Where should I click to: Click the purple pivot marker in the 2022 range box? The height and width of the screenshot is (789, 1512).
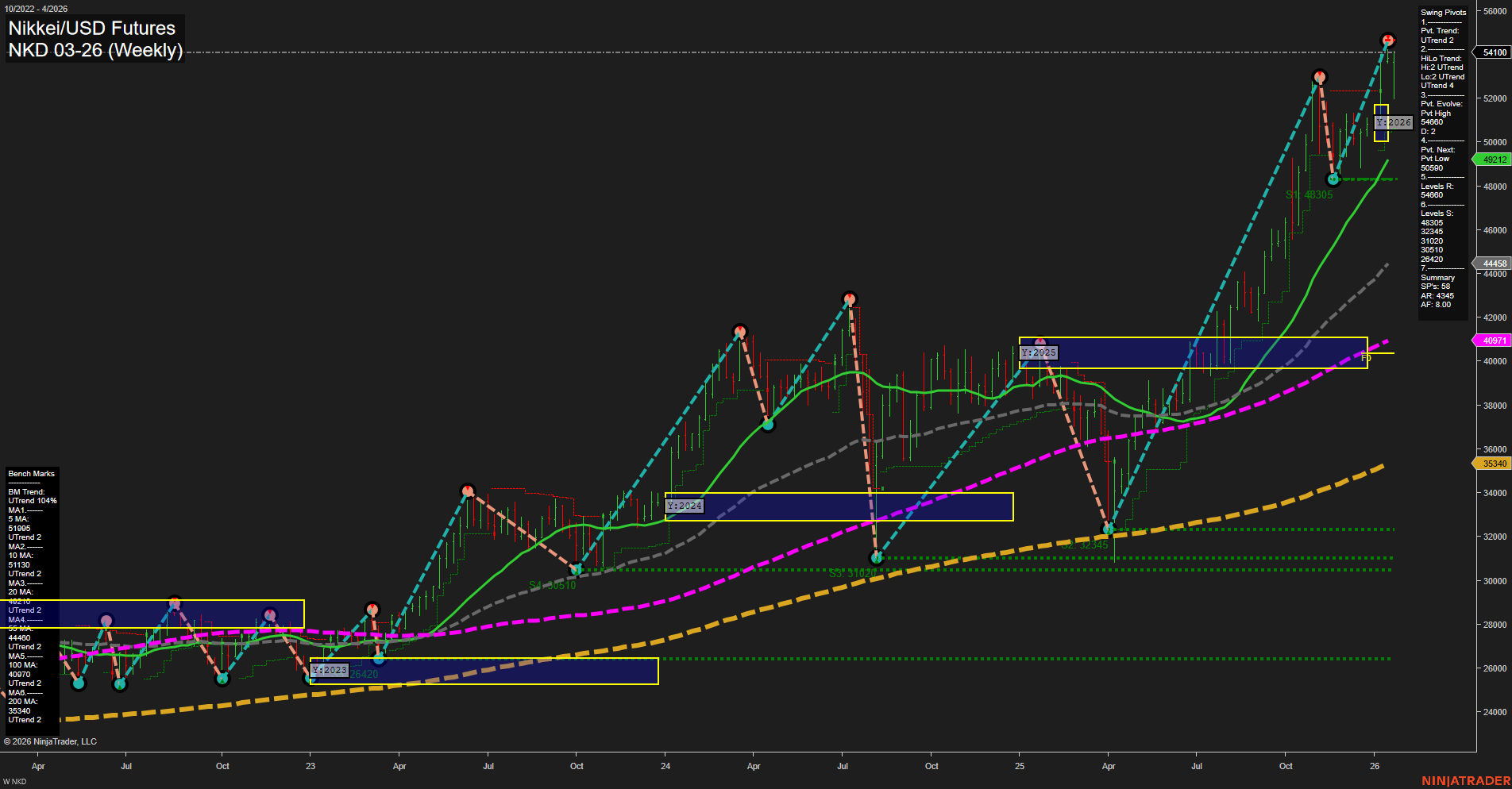coord(106,618)
